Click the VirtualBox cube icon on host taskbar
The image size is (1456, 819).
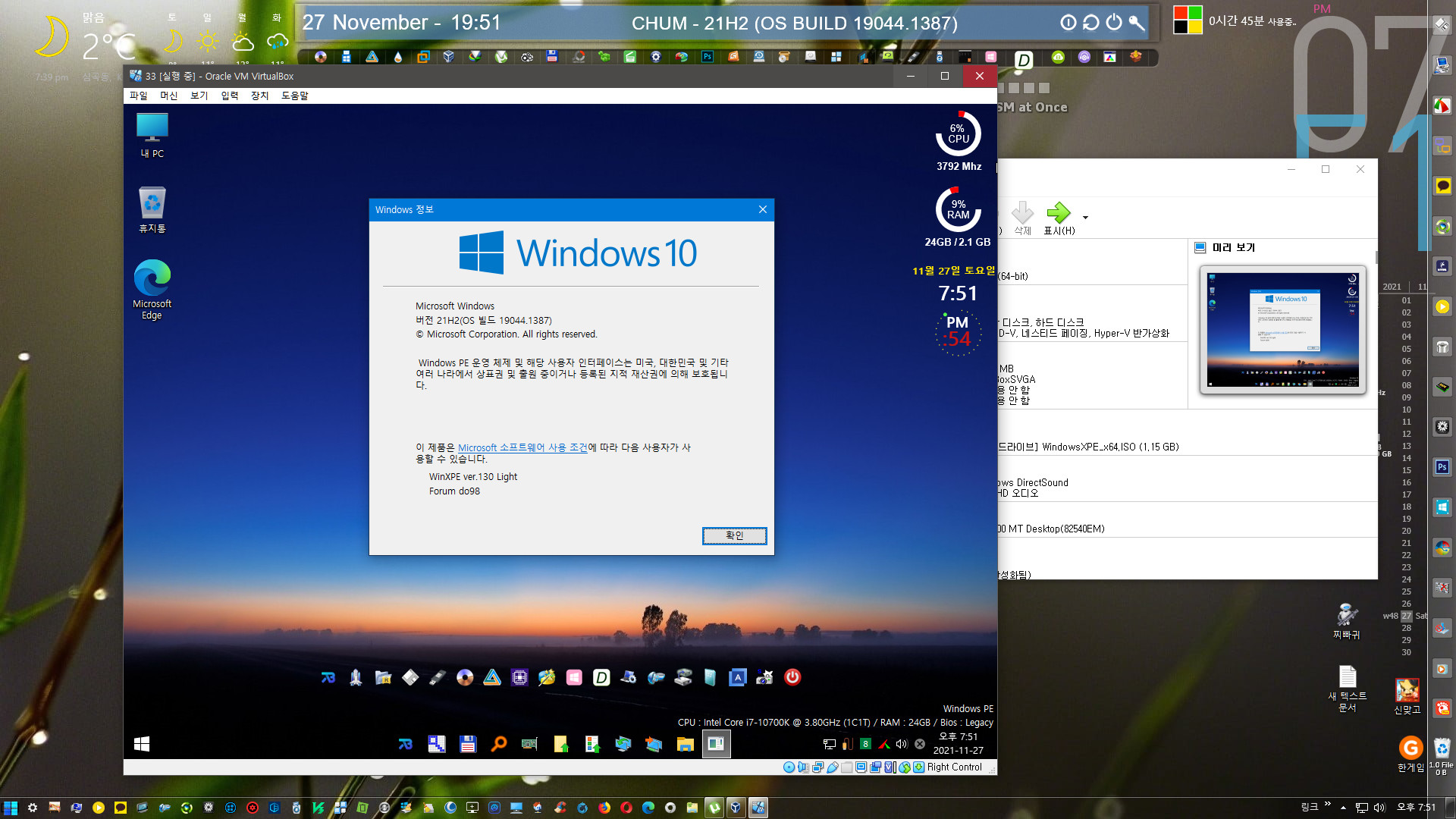(736, 808)
